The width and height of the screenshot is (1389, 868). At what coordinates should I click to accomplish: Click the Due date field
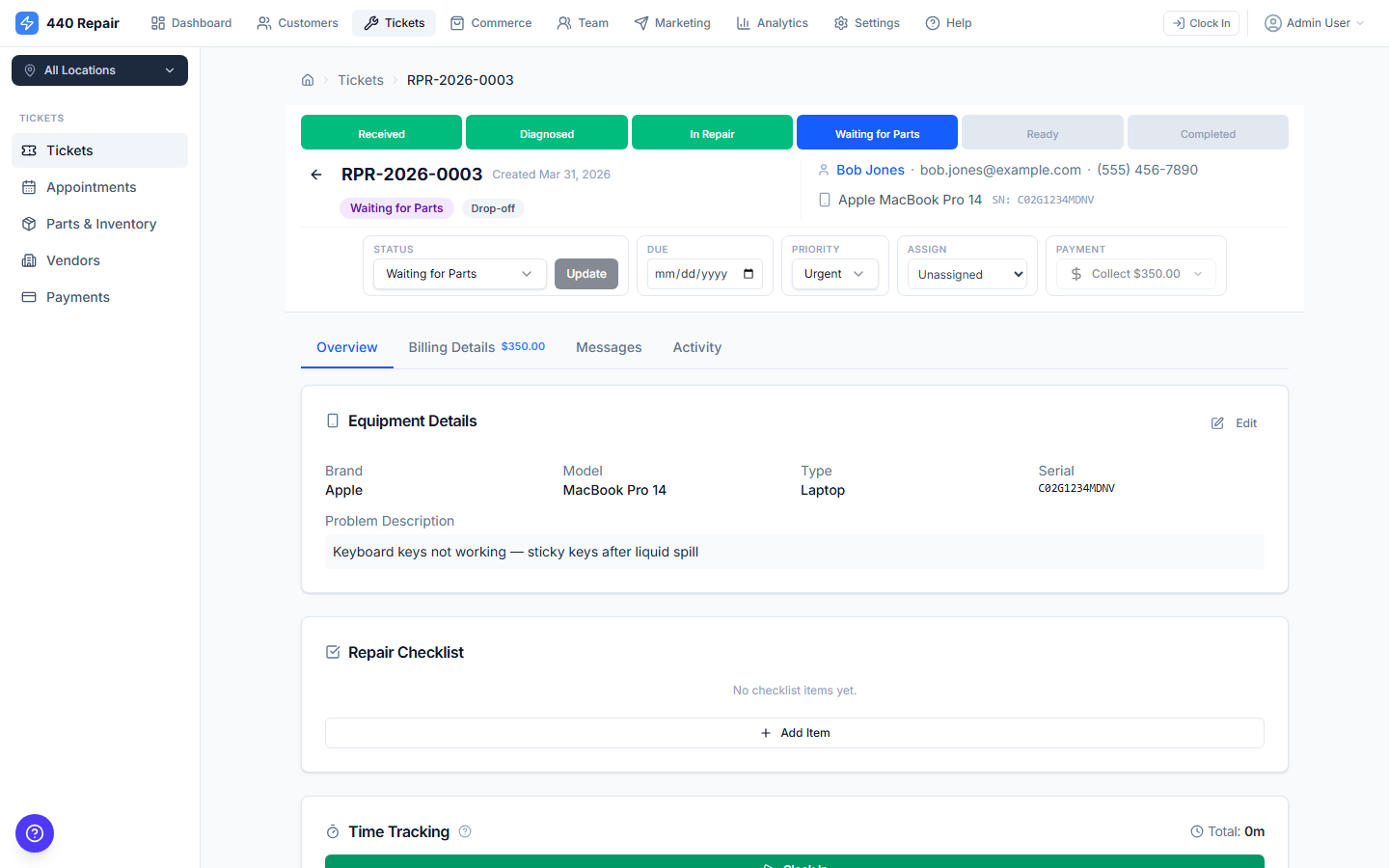704,273
